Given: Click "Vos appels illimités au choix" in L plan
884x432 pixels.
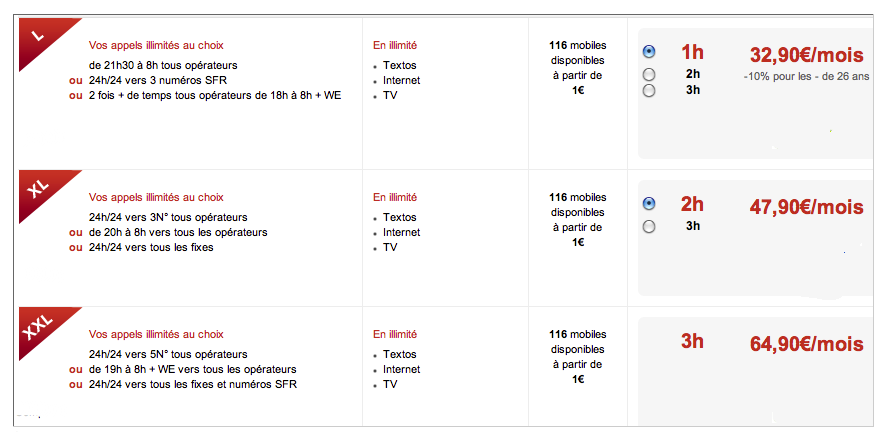Looking at the screenshot, I should pos(156,45).
